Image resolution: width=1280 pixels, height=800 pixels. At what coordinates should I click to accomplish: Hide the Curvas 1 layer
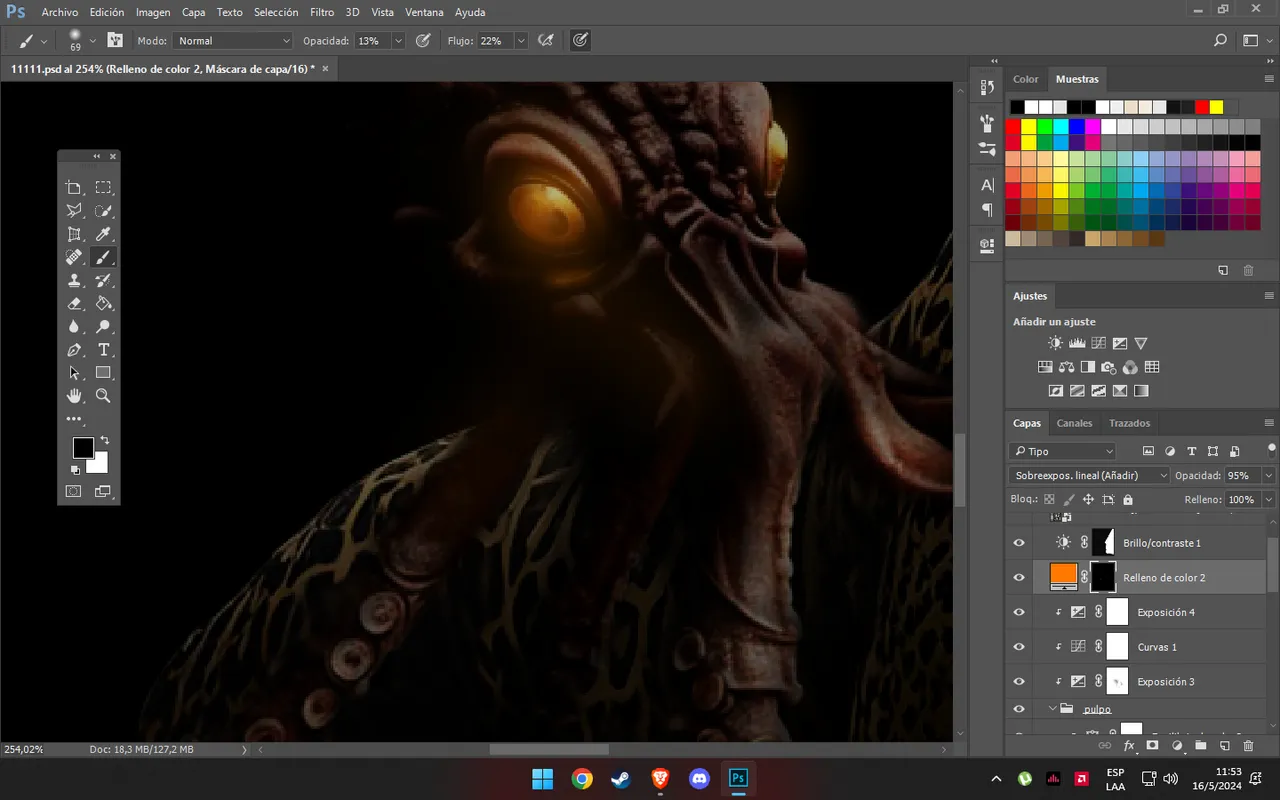[x=1019, y=647]
